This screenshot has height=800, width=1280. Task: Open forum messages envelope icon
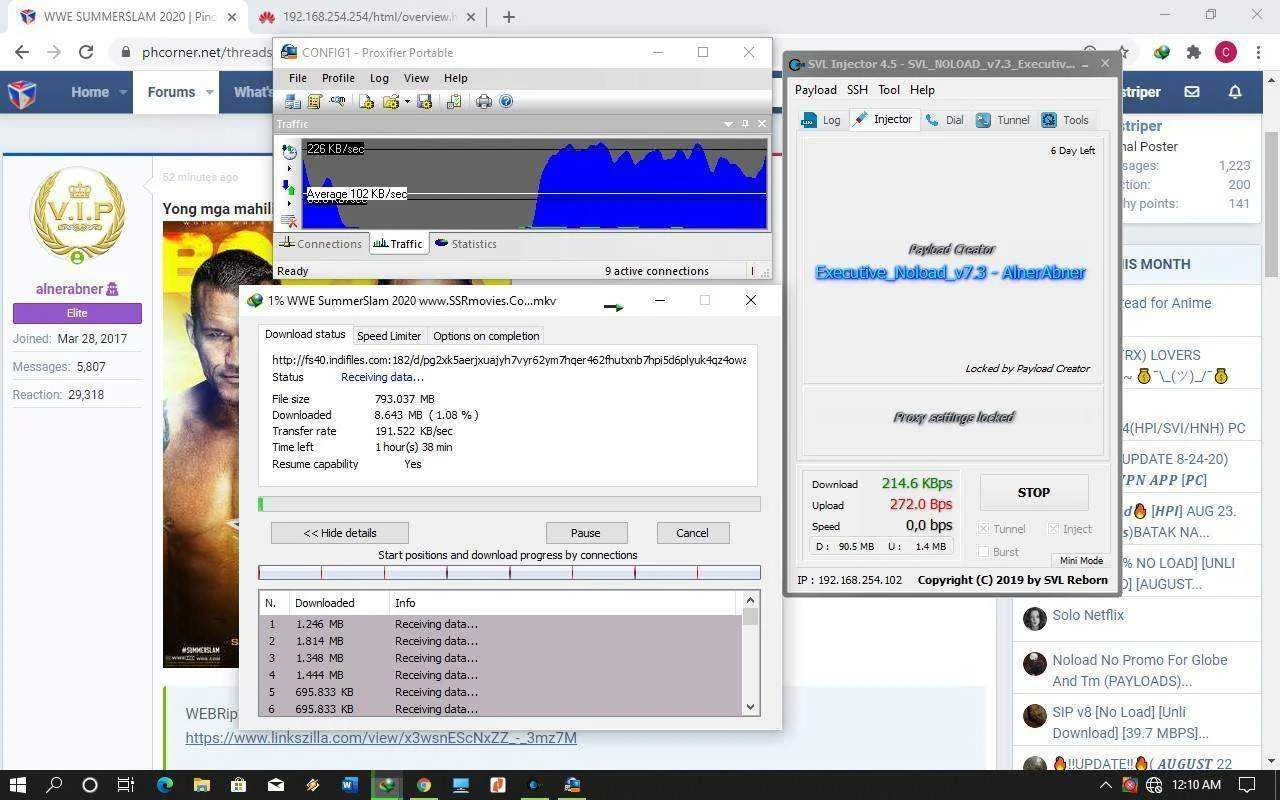1192,92
